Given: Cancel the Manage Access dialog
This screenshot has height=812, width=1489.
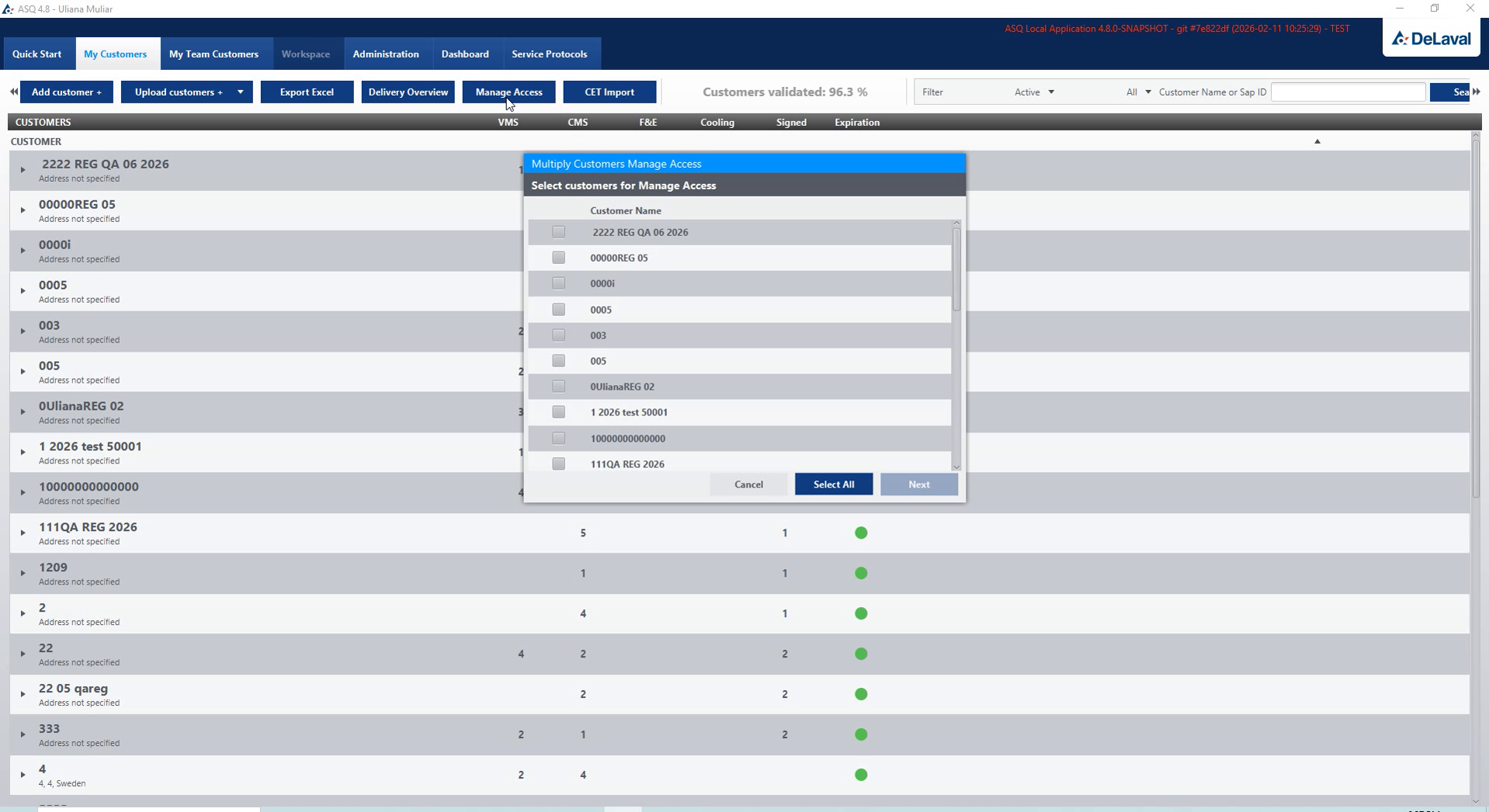Looking at the screenshot, I should (748, 484).
